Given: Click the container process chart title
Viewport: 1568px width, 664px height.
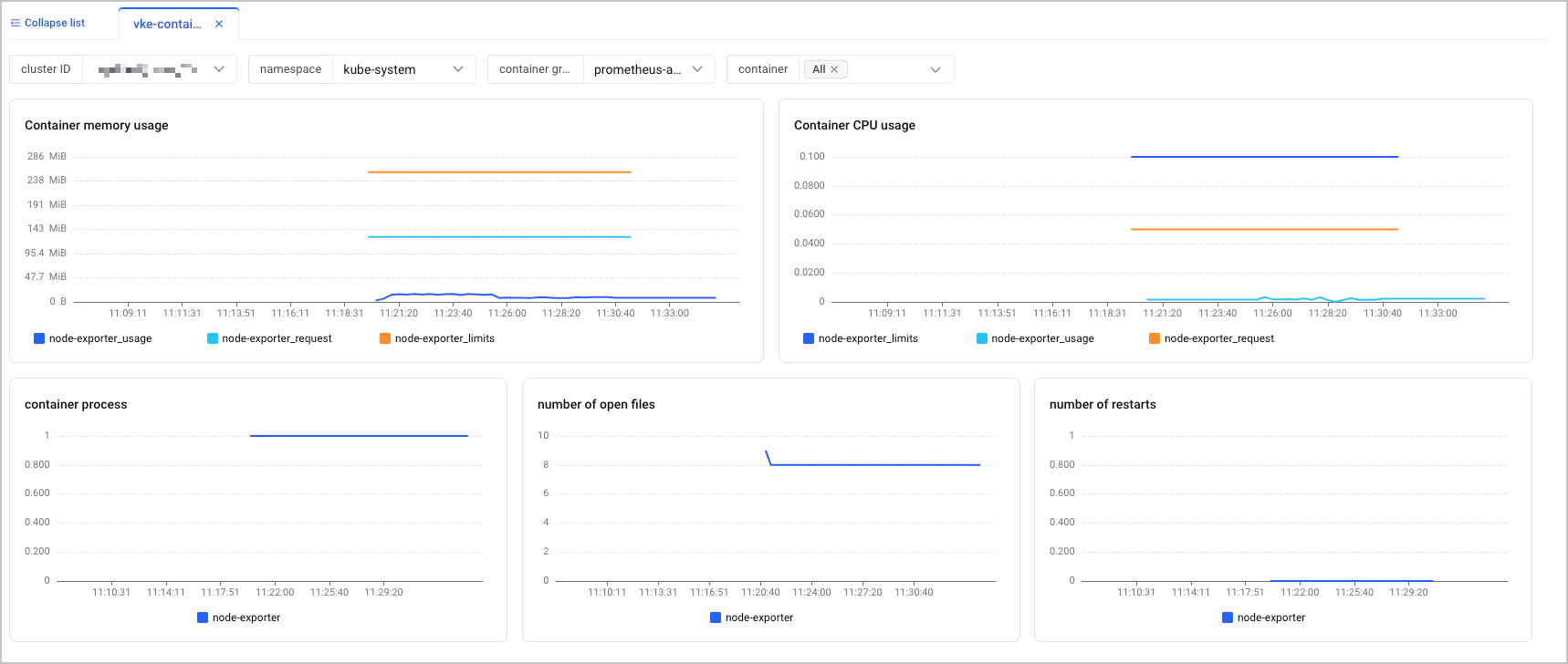Looking at the screenshot, I should click(76, 404).
